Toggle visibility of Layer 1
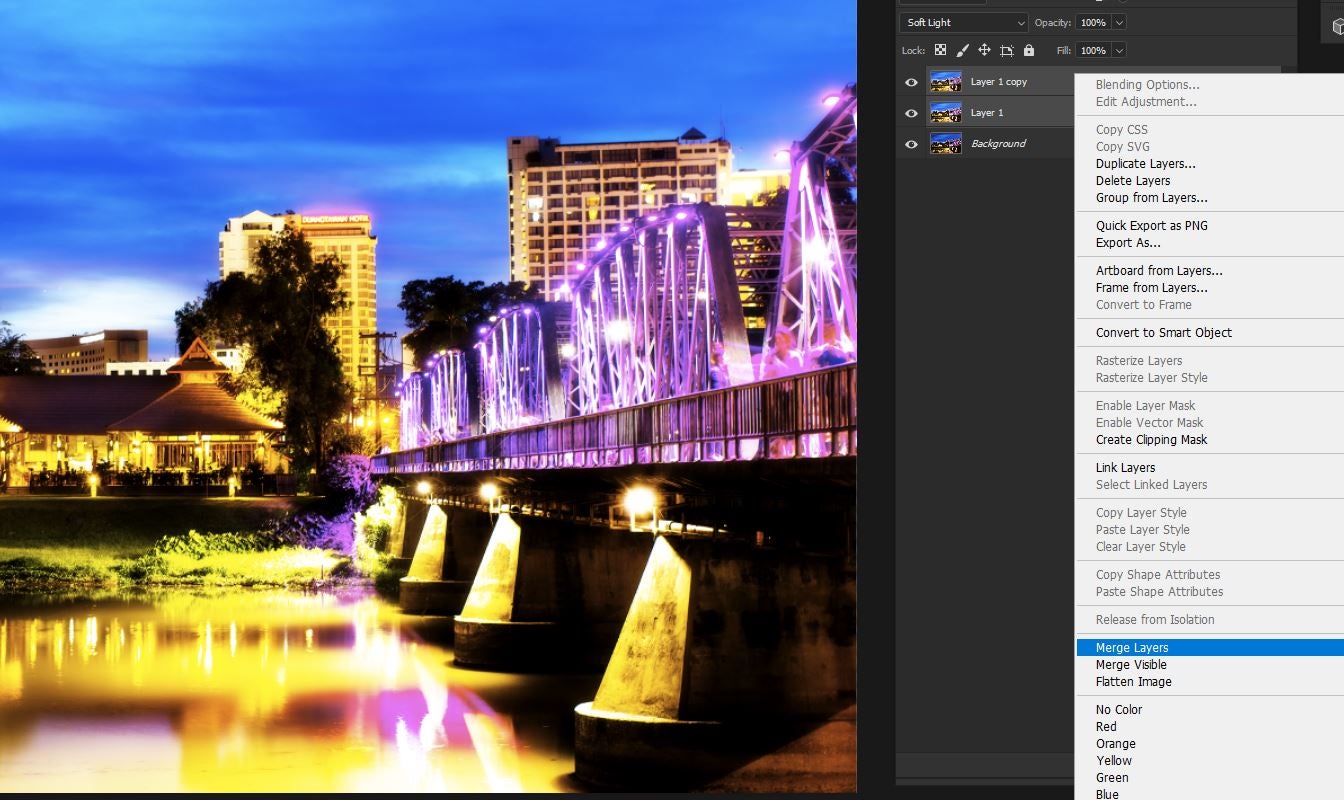This screenshot has height=800, width=1344. 910,113
